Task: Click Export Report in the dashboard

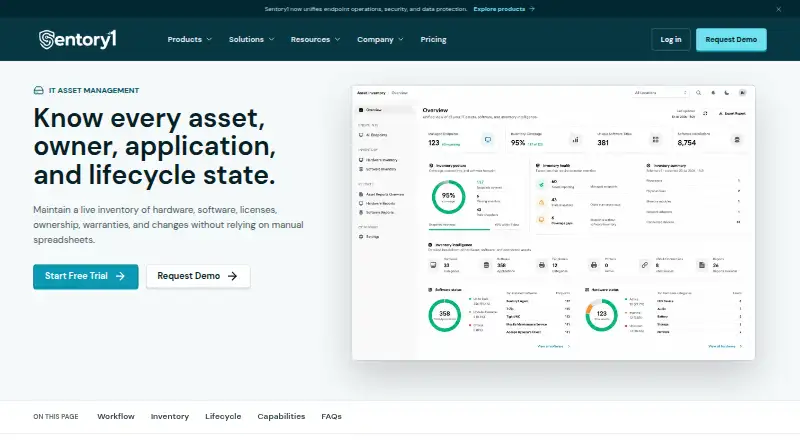Action: 732,113
